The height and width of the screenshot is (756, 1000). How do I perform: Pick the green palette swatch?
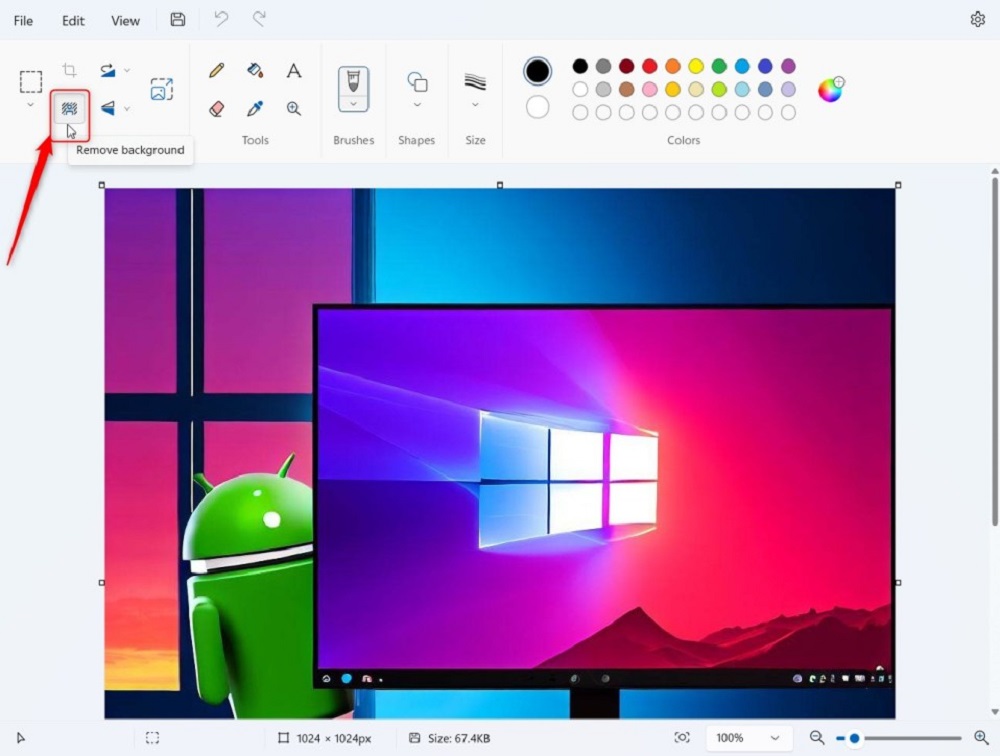(x=719, y=66)
